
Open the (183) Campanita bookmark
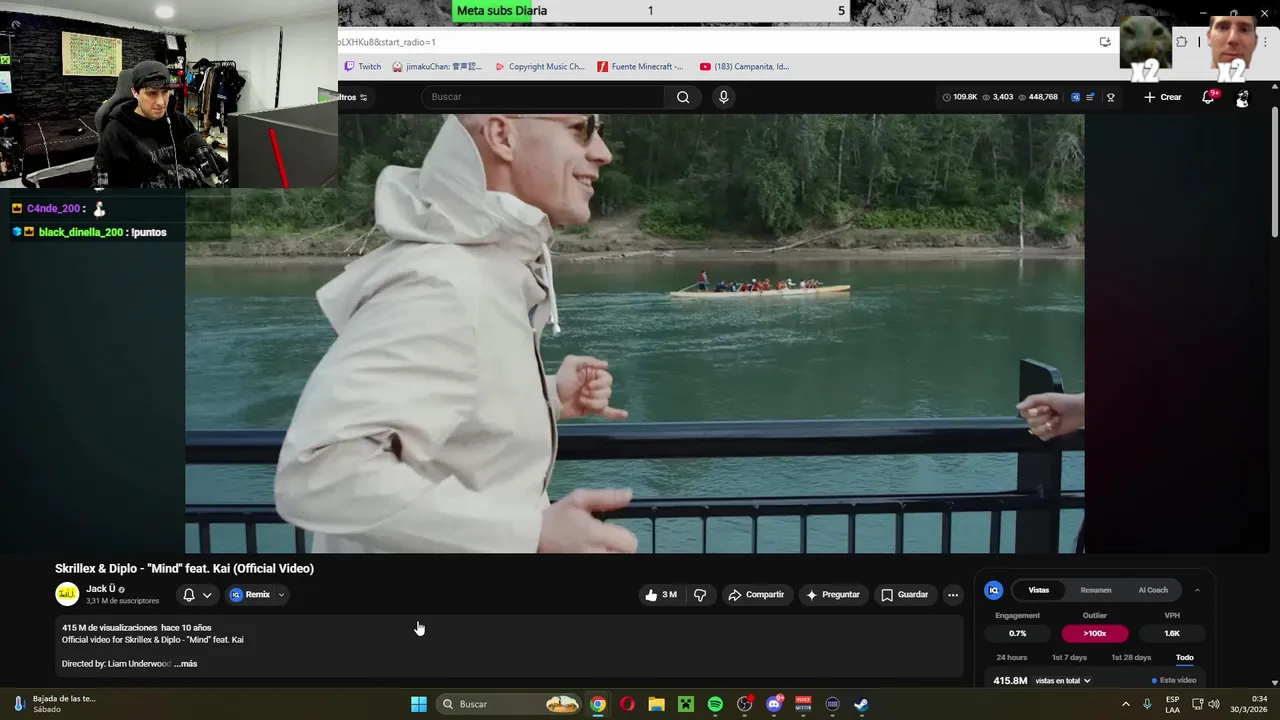pos(744,67)
